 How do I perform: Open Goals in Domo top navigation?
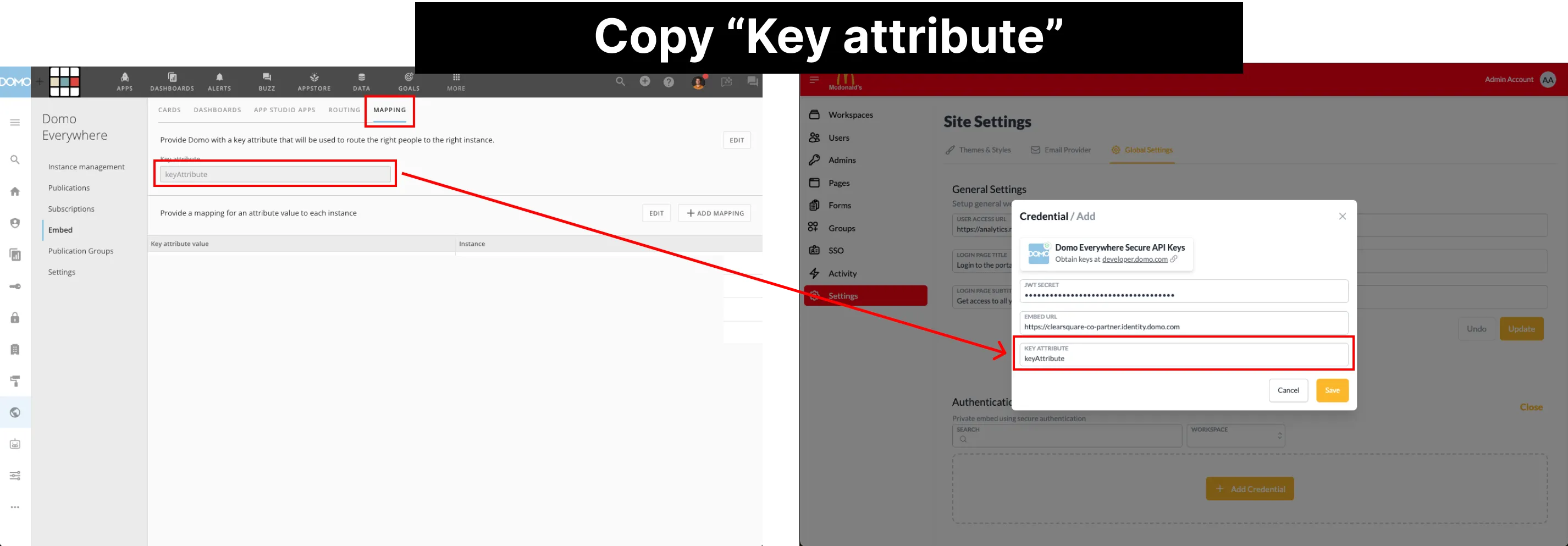click(x=409, y=81)
